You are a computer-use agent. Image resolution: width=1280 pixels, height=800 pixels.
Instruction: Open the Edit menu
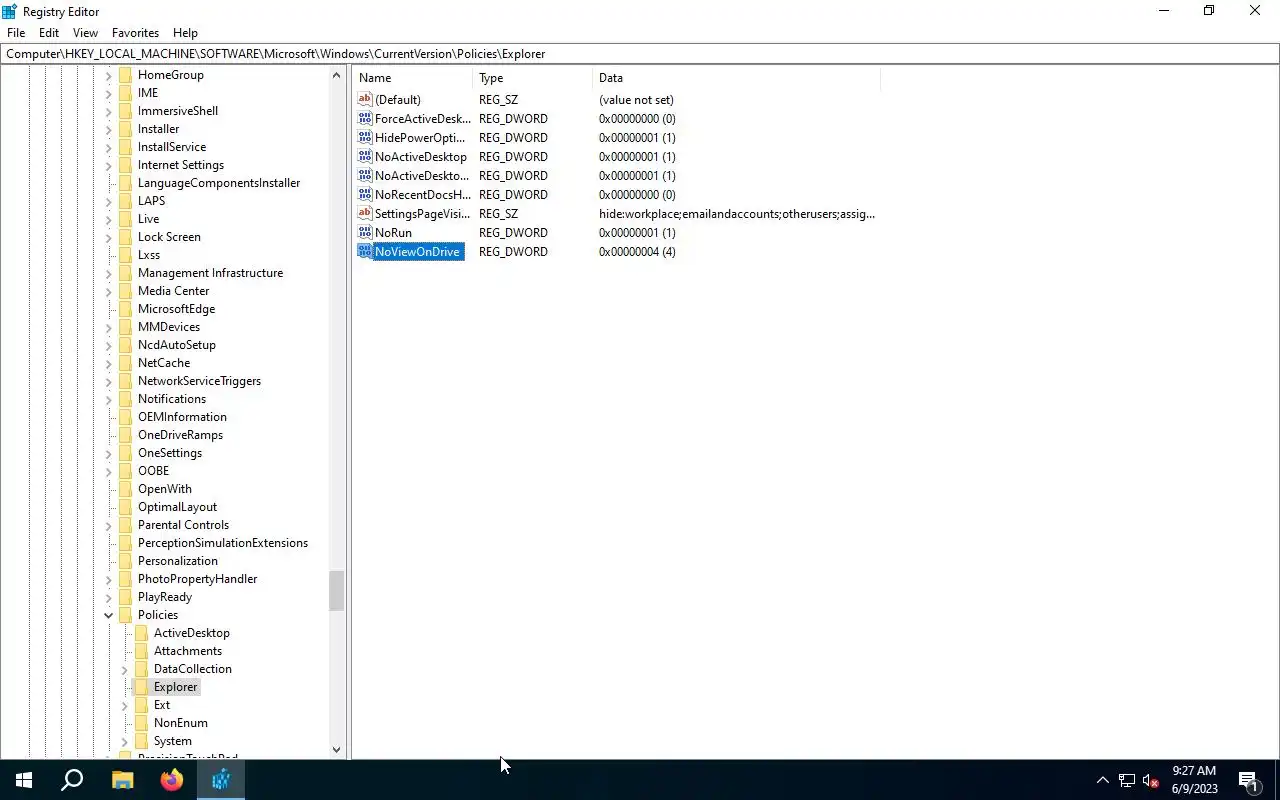49,33
